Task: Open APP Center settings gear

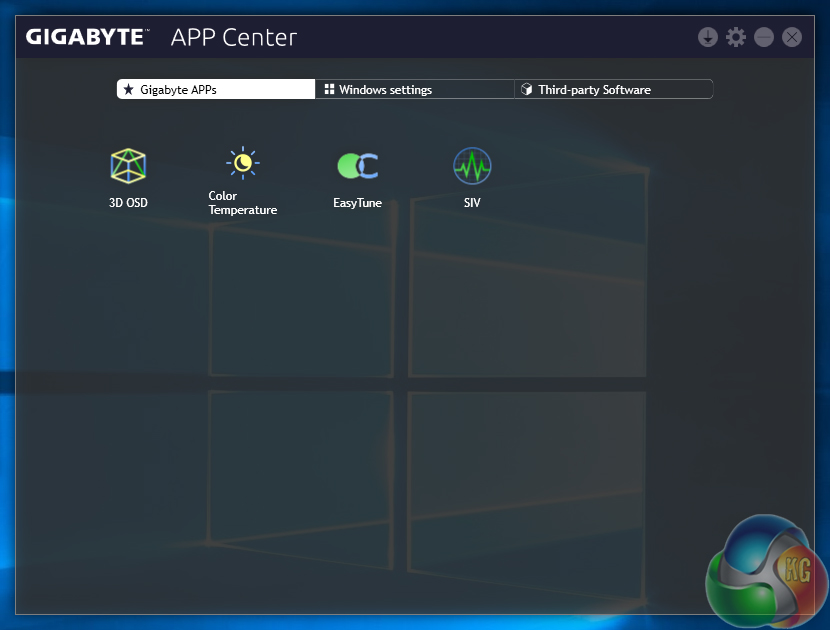Action: coord(736,37)
